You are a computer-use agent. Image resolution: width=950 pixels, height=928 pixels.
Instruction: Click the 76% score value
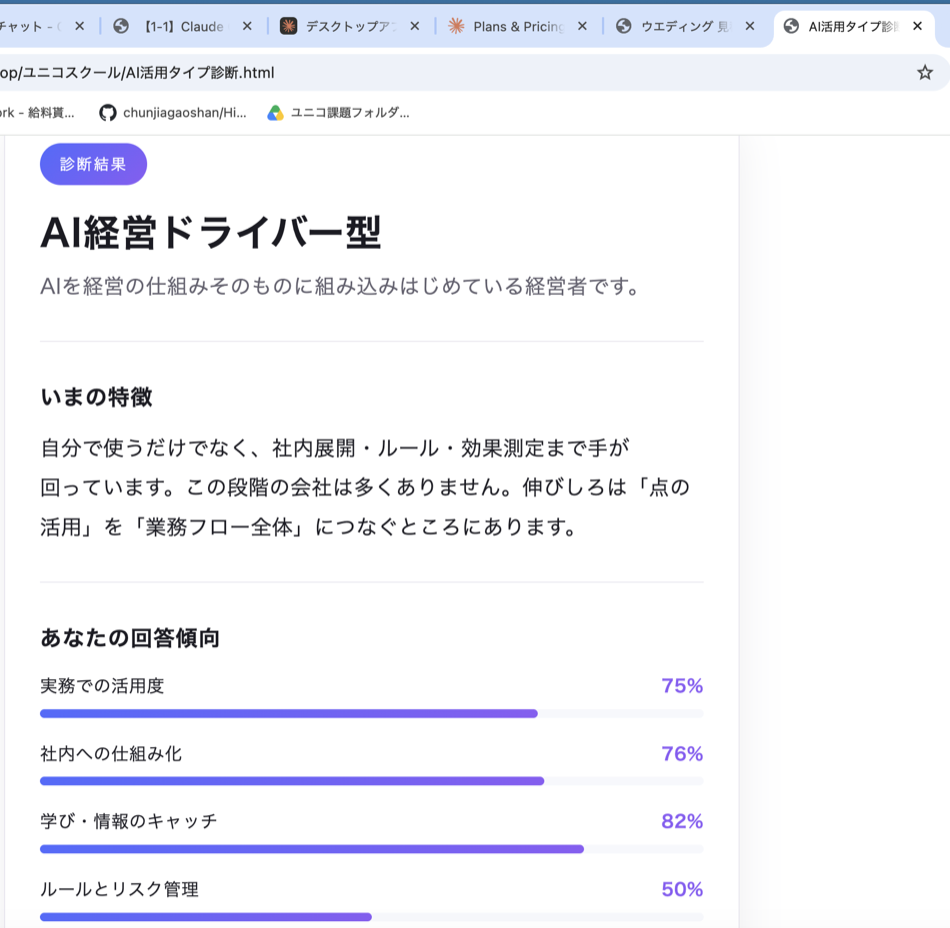coord(682,754)
